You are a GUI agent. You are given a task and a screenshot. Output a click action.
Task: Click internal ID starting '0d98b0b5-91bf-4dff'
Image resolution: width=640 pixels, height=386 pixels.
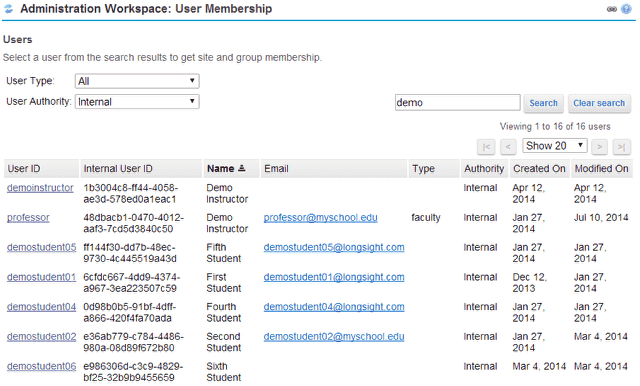click(x=129, y=313)
